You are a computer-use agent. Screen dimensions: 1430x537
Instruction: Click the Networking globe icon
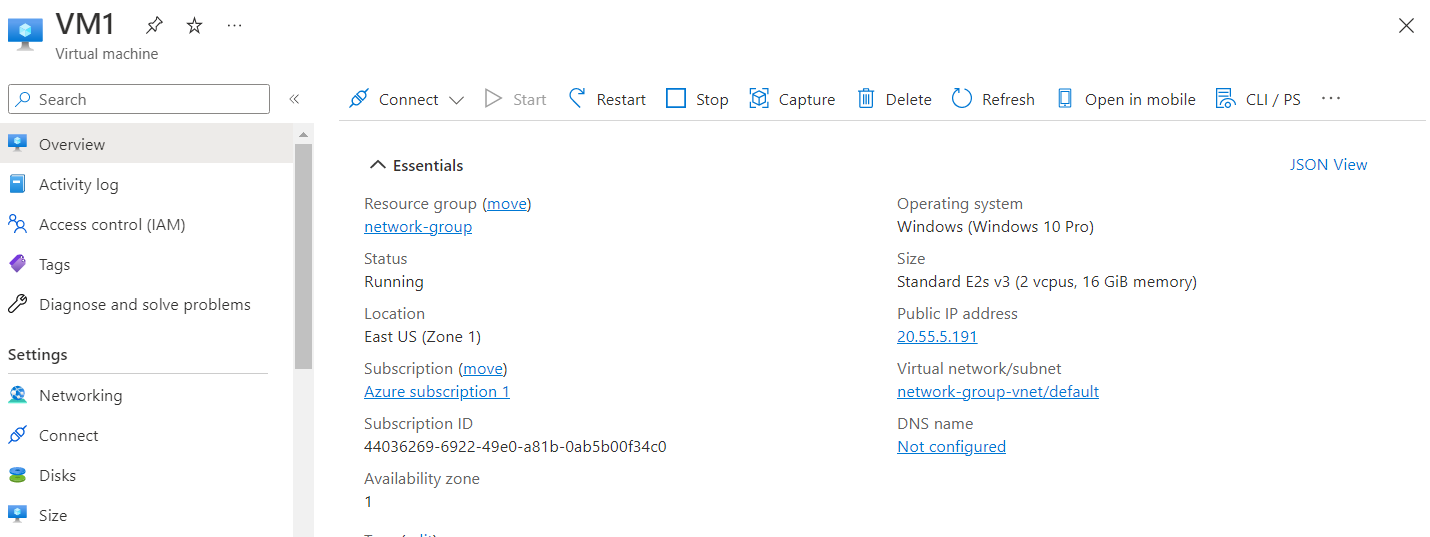[17, 395]
